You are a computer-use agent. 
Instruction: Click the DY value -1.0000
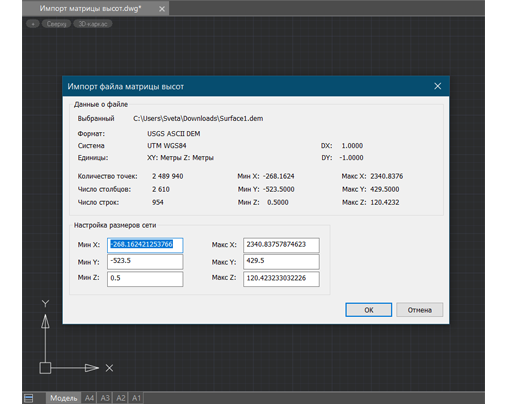click(x=351, y=158)
